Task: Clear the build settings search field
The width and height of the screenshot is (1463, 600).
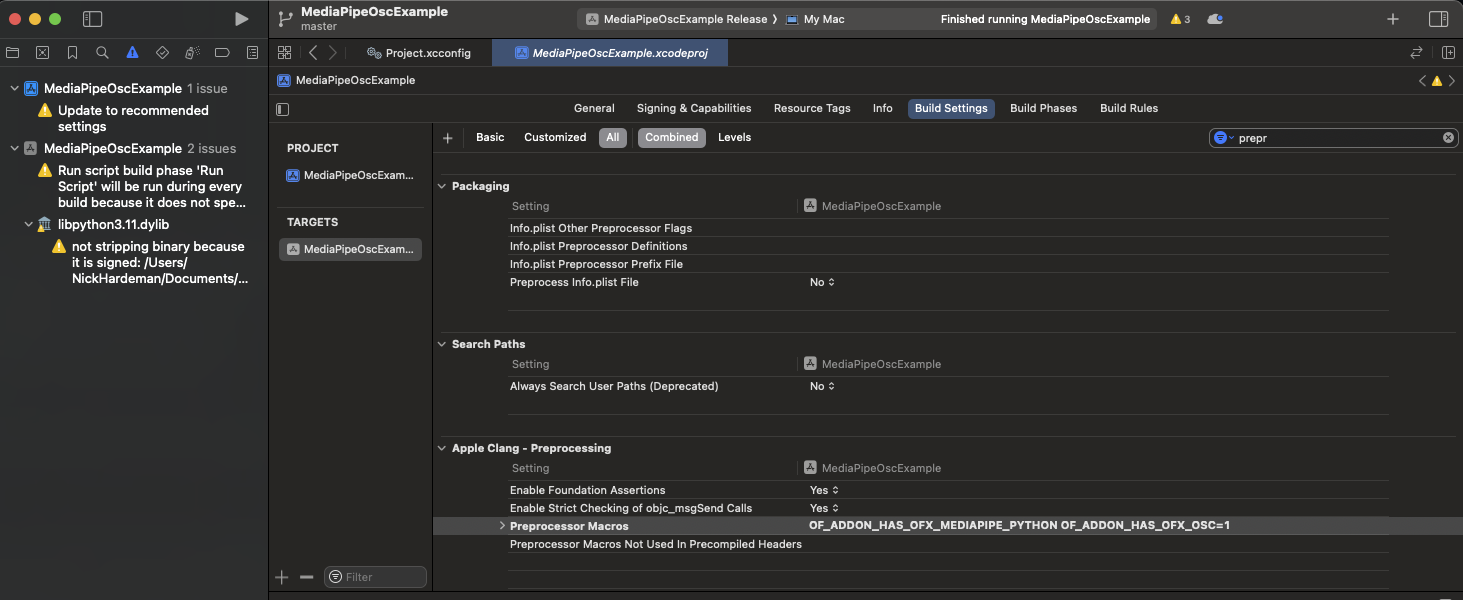Action: tap(1448, 138)
